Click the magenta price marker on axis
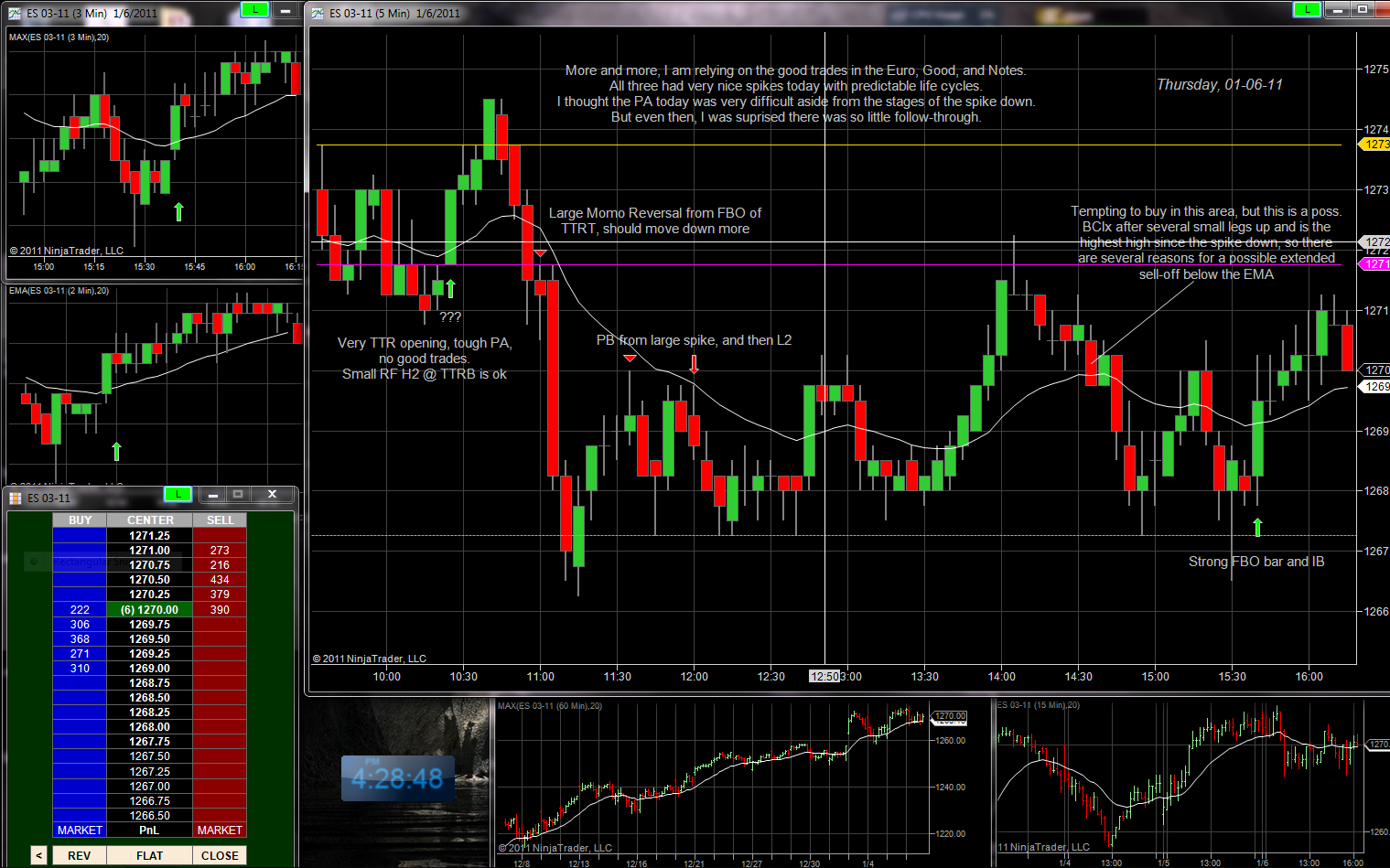This screenshot has width=1390, height=868. point(1375,264)
